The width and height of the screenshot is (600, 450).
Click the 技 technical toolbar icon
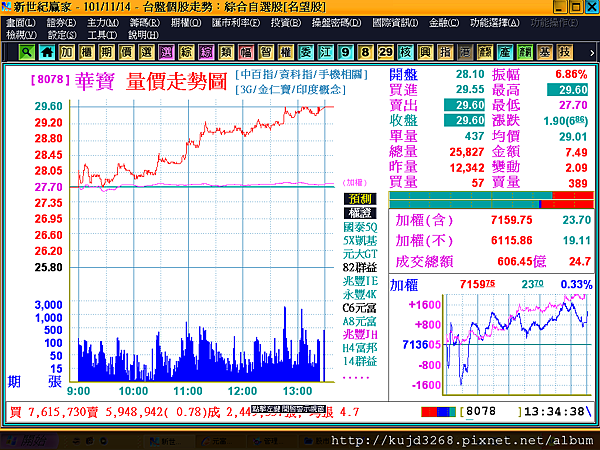[x=564, y=52]
